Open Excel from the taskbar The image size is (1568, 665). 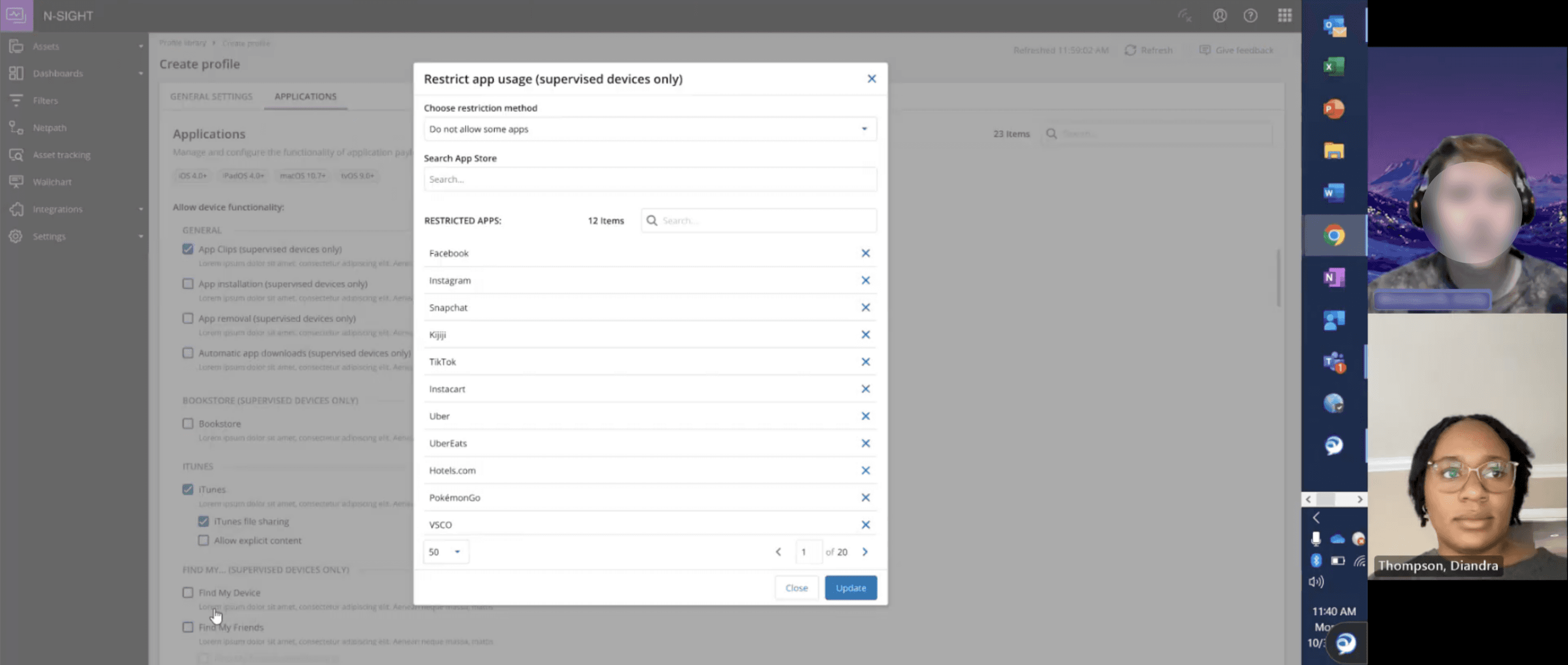pos(1334,66)
